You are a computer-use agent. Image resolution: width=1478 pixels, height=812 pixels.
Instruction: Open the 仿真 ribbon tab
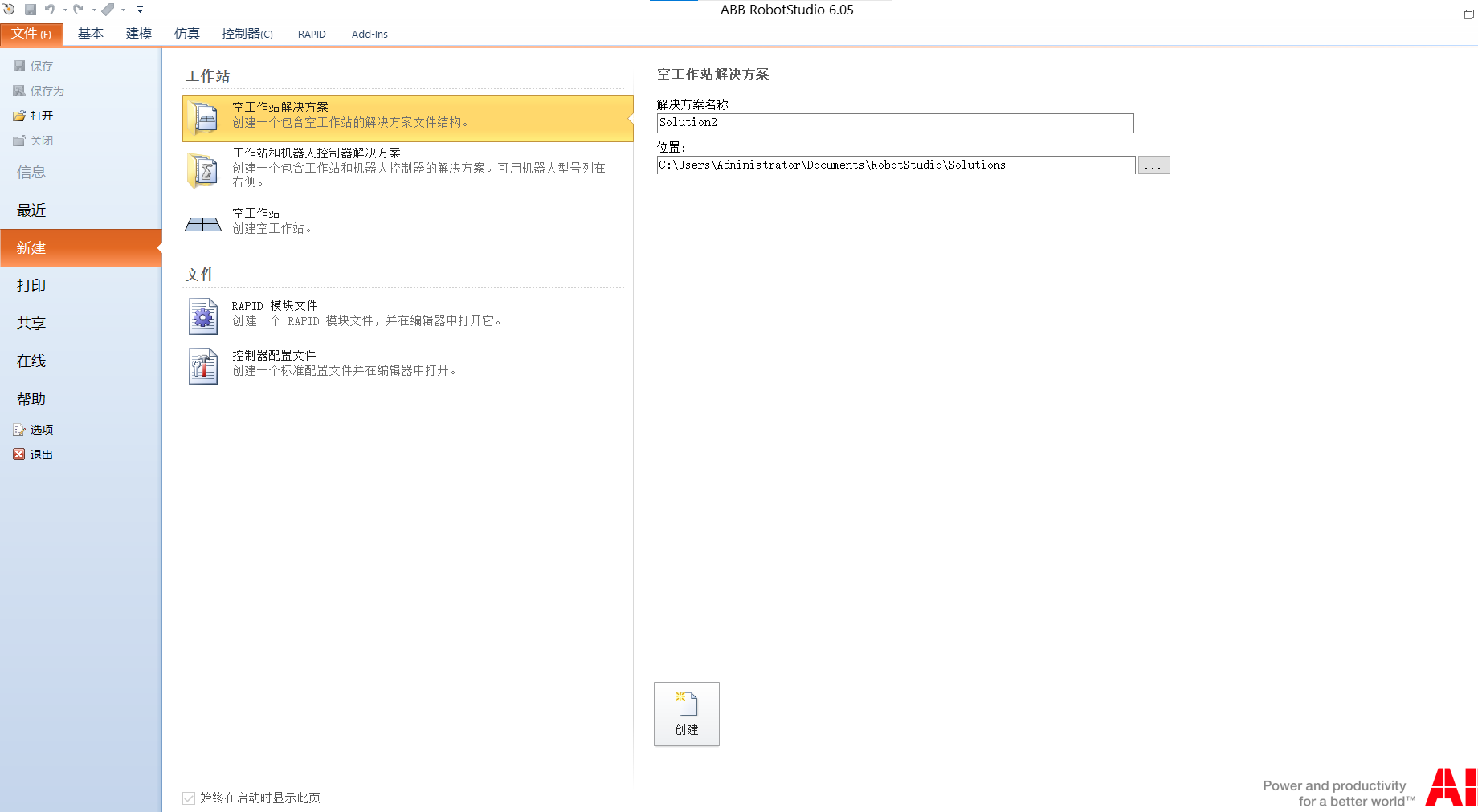[x=186, y=34]
